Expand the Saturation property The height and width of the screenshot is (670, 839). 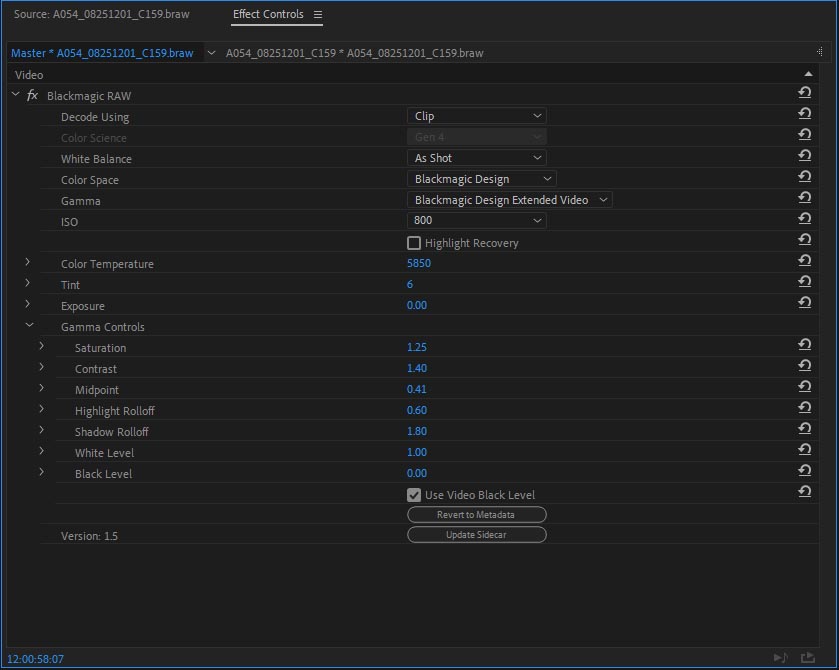[41, 346]
